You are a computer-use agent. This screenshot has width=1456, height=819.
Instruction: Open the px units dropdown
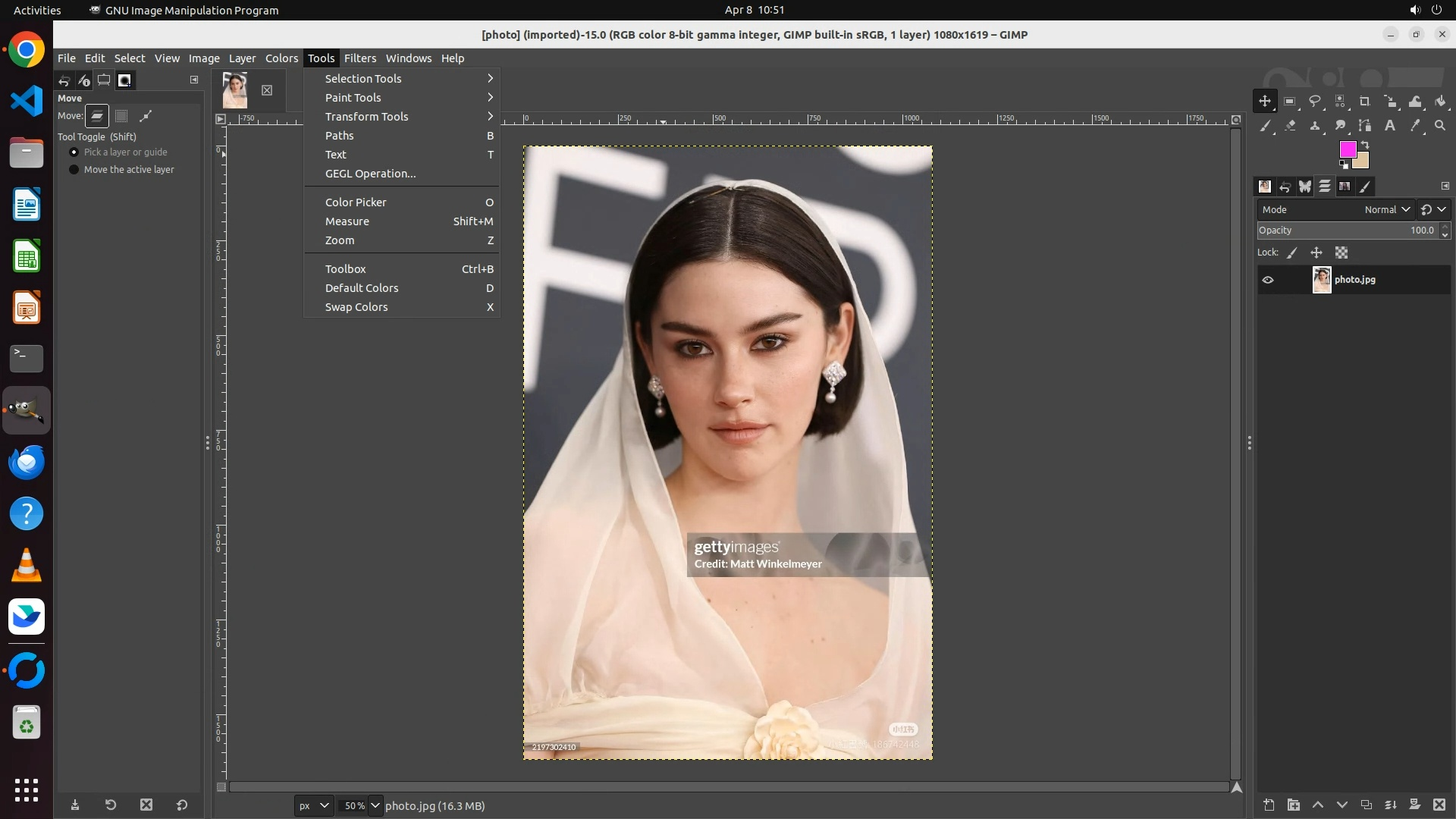tap(313, 806)
